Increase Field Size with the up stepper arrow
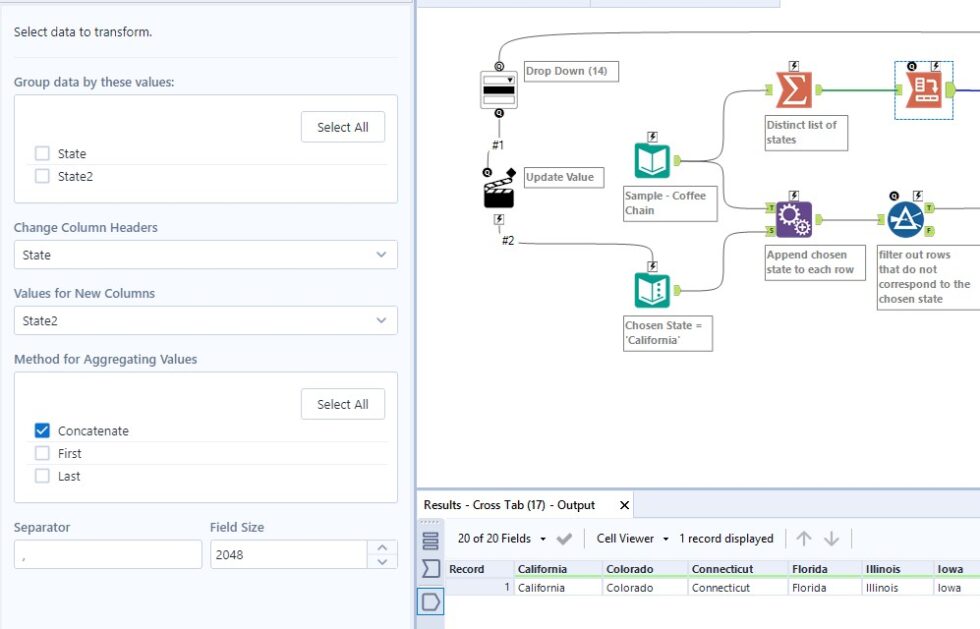The width and height of the screenshot is (980, 629). 382,548
